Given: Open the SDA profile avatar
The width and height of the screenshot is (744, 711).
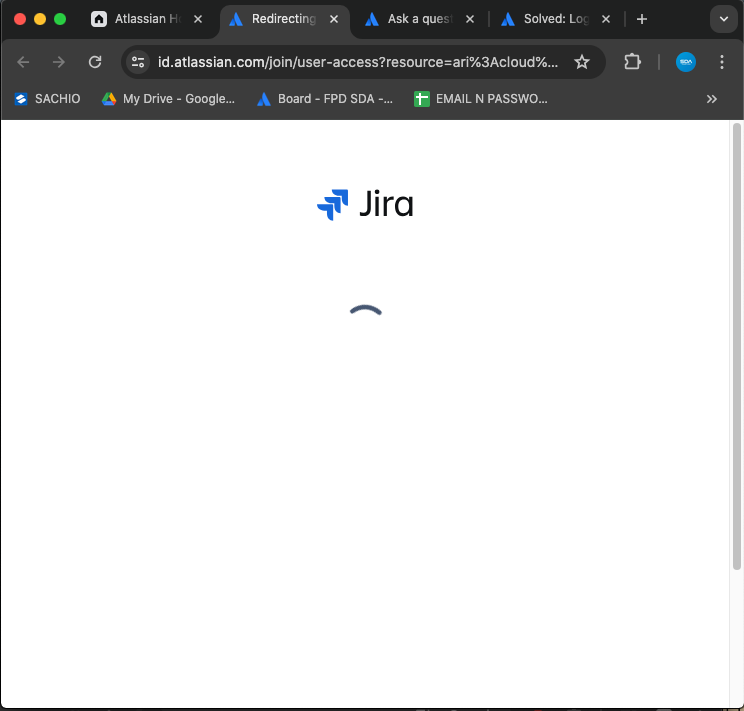Looking at the screenshot, I should click(686, 62).
